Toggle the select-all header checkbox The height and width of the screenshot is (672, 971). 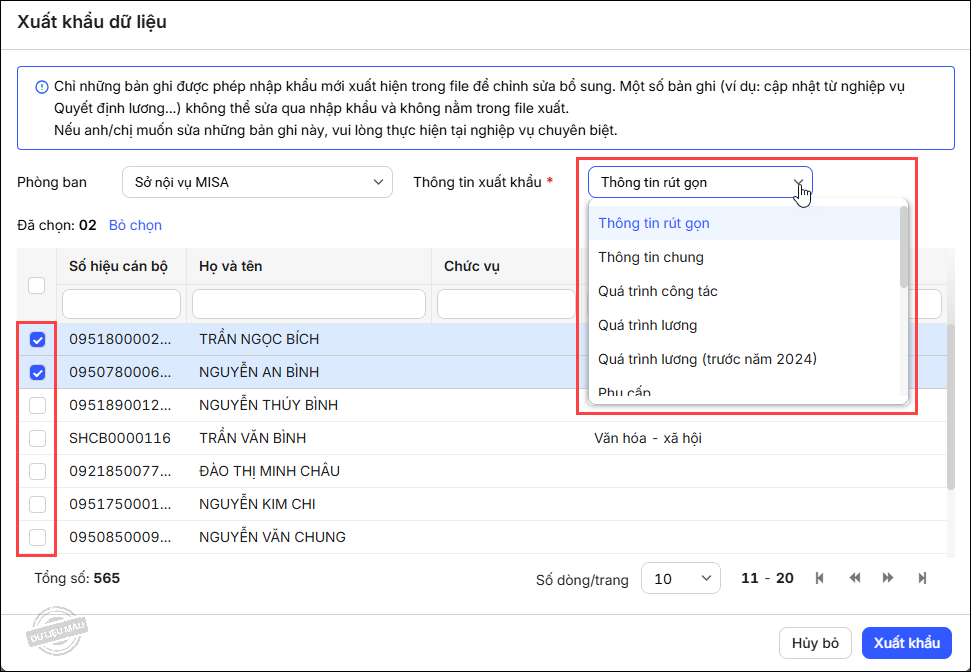(x=37, y=286)
